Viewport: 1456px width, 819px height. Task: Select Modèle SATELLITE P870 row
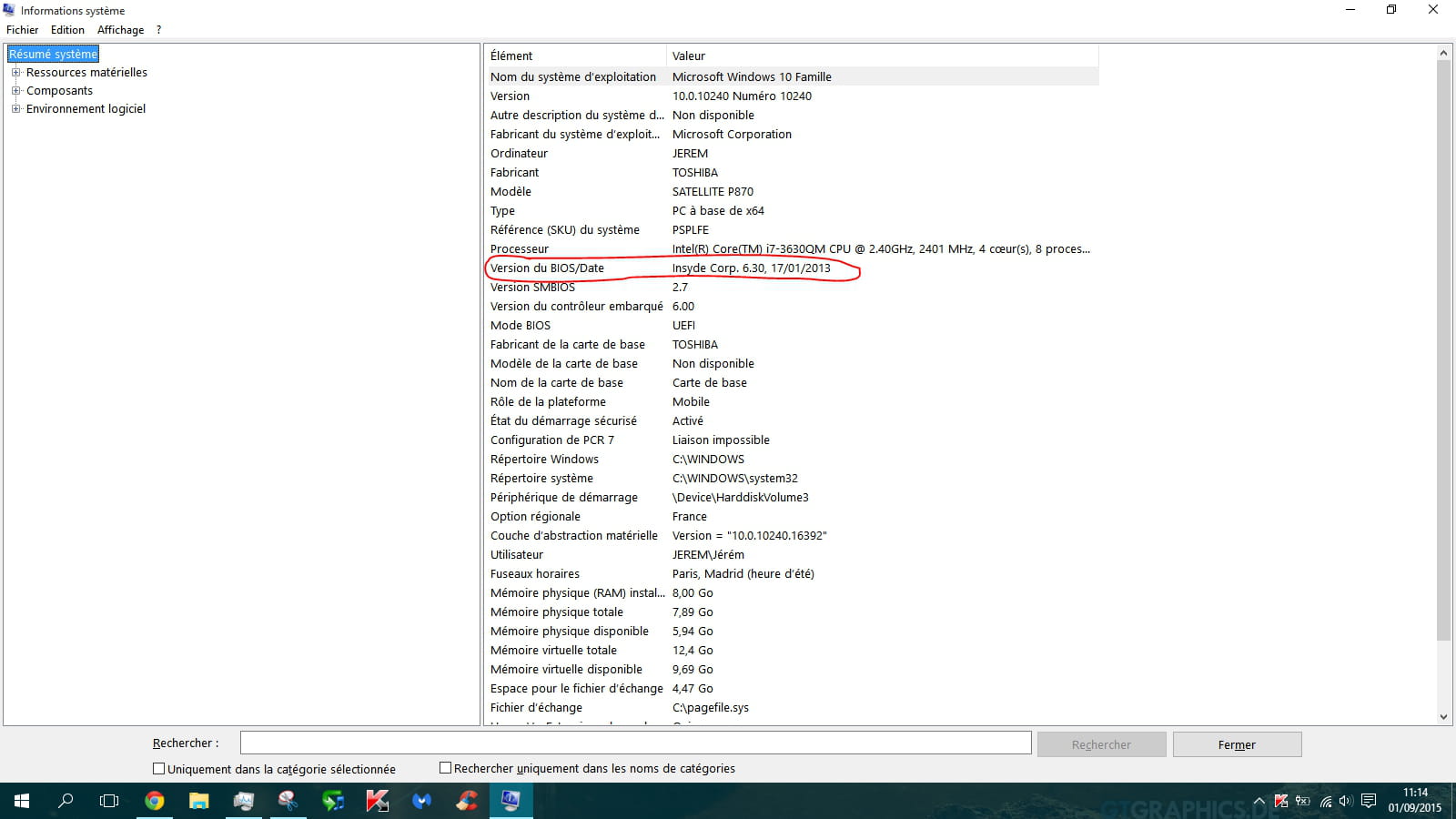click(792, 191)
